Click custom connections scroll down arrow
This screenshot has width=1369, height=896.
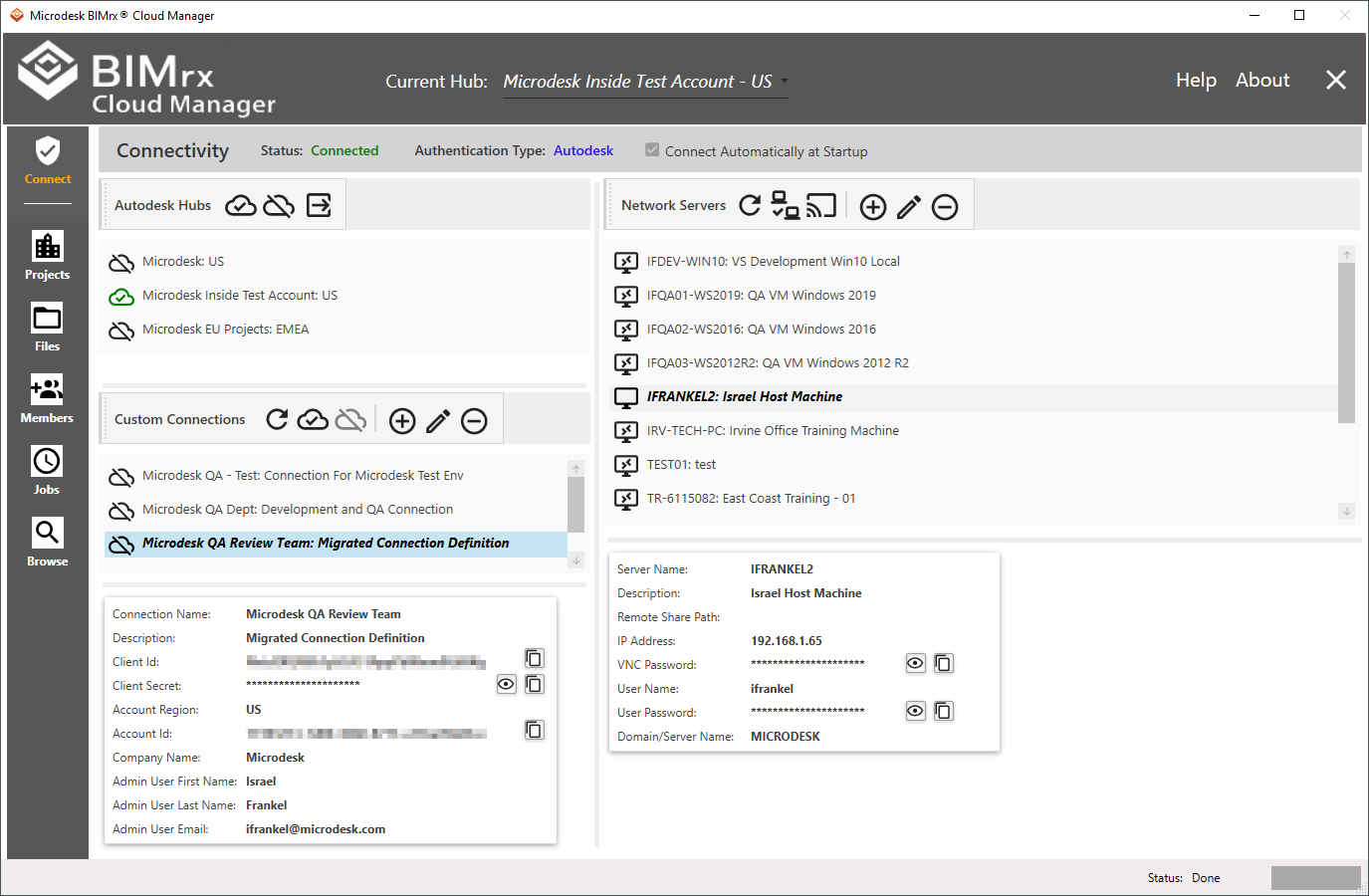[575, 560]
